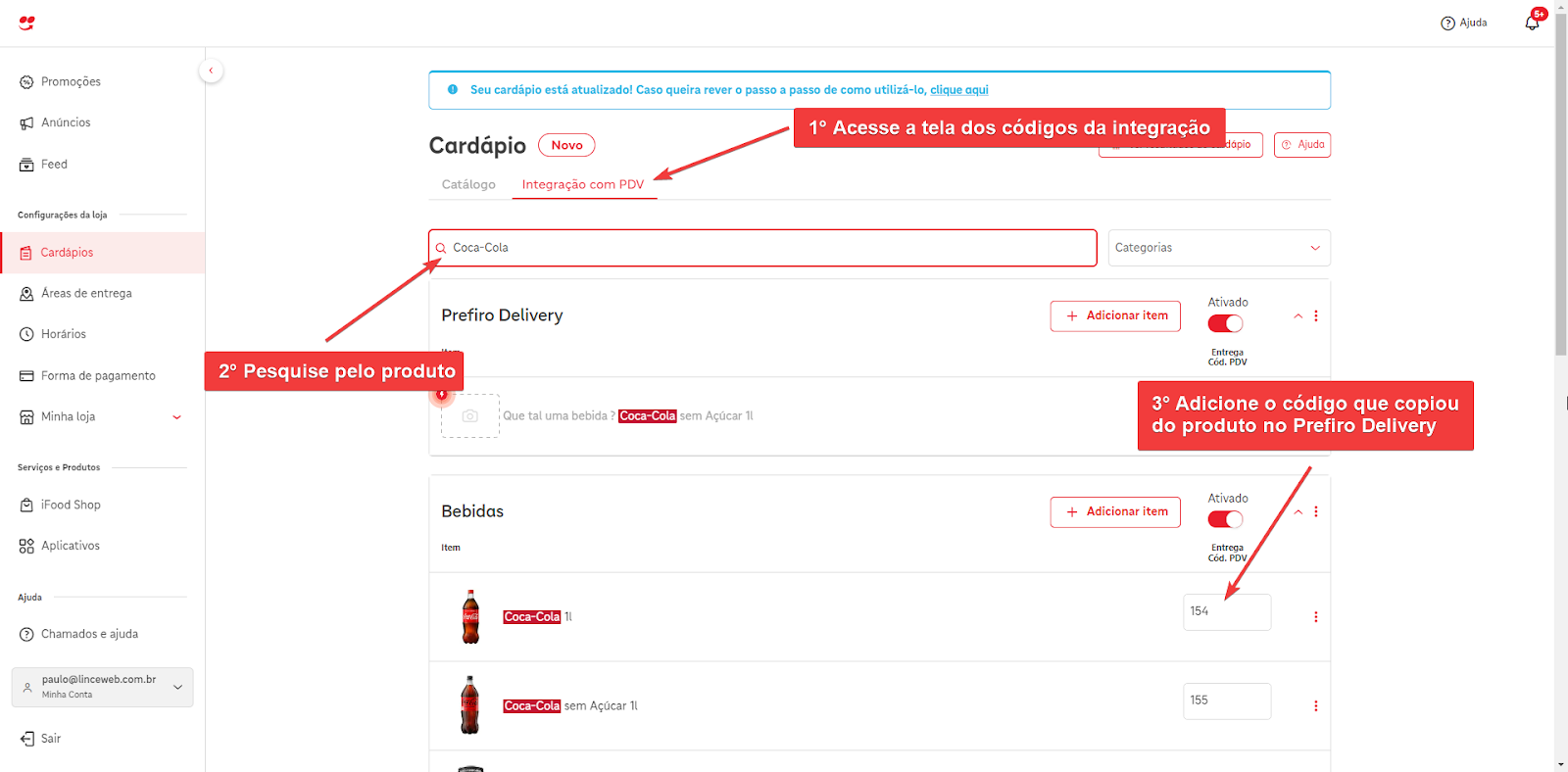Collapse the sidebar with arrow button
The height and width of the screenshot is (772, 1568).
(211, 71)
